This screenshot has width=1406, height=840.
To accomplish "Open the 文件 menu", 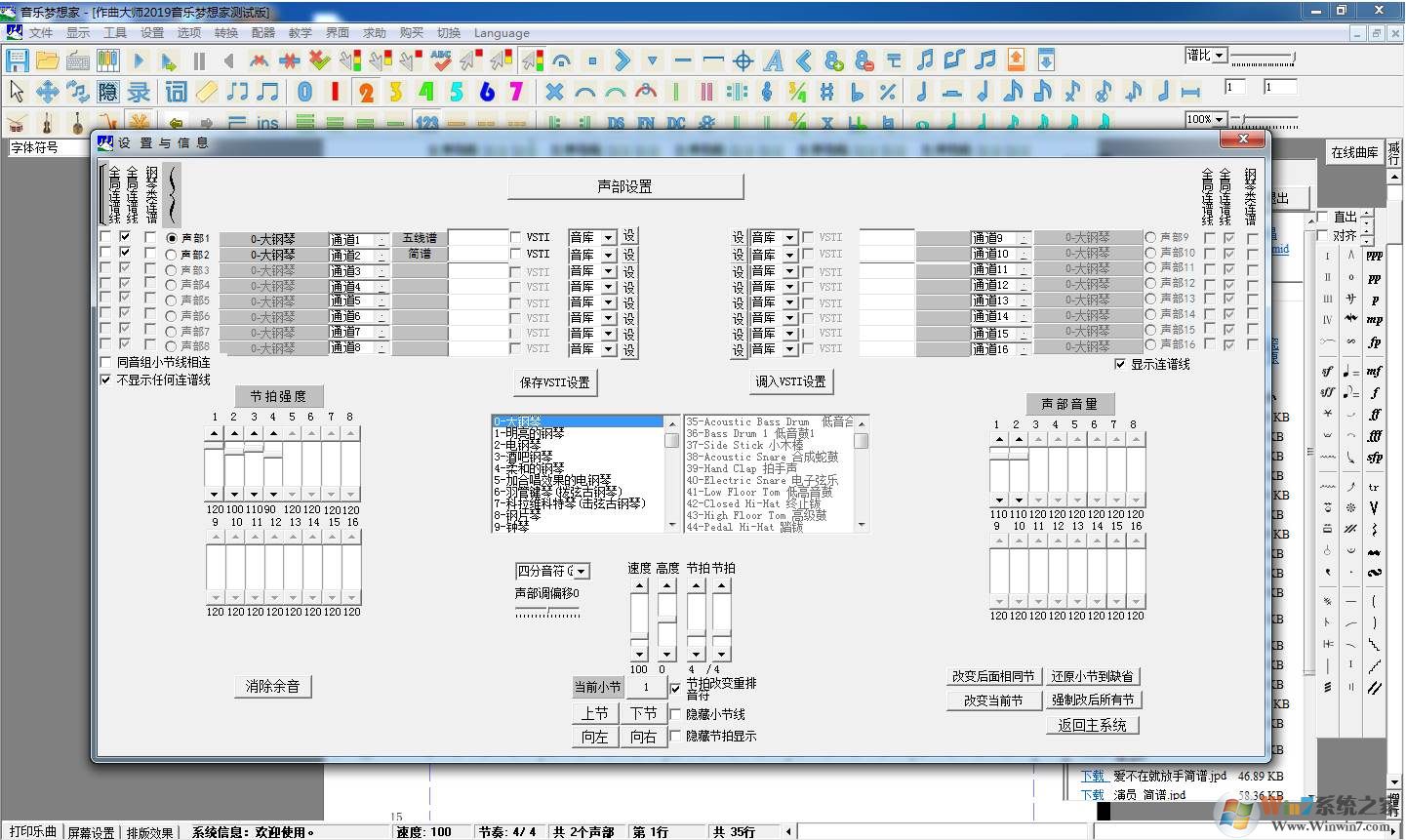I will [42, 32].
